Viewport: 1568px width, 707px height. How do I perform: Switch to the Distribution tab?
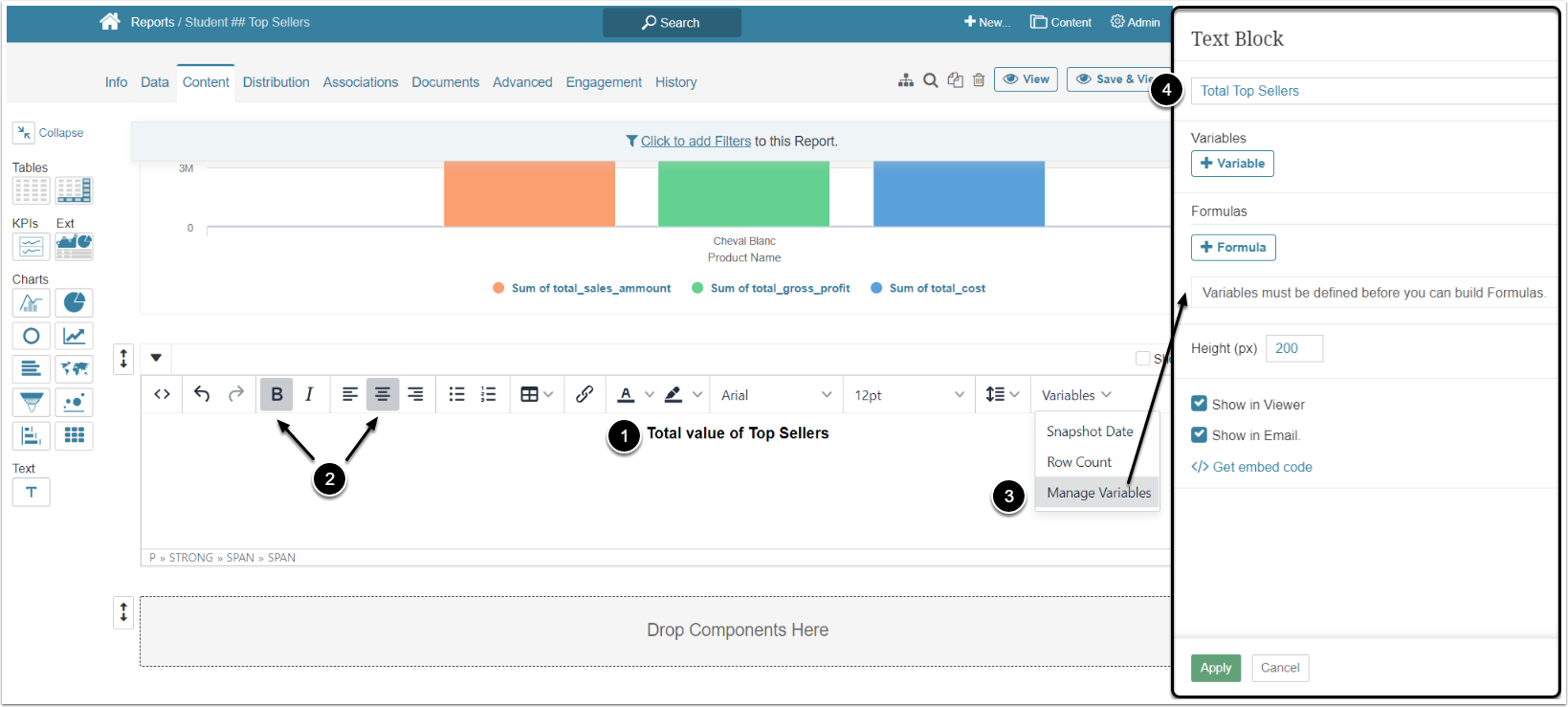pyautogui.click(x=276, y=82)
